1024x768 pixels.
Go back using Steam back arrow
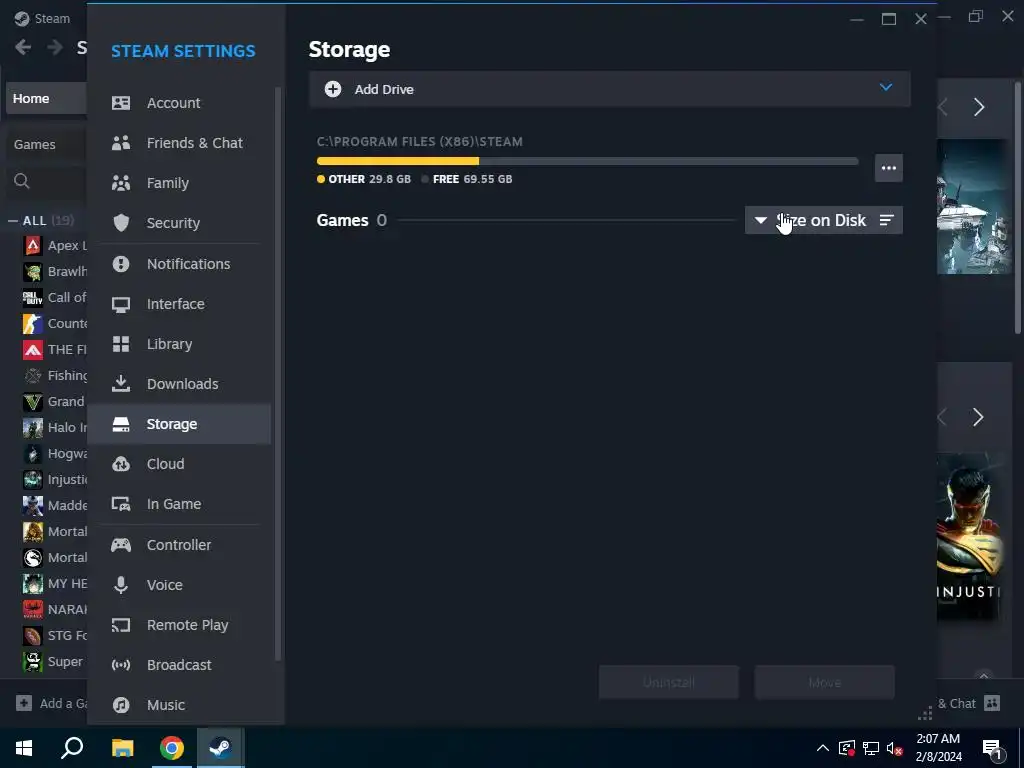point(23,47)
